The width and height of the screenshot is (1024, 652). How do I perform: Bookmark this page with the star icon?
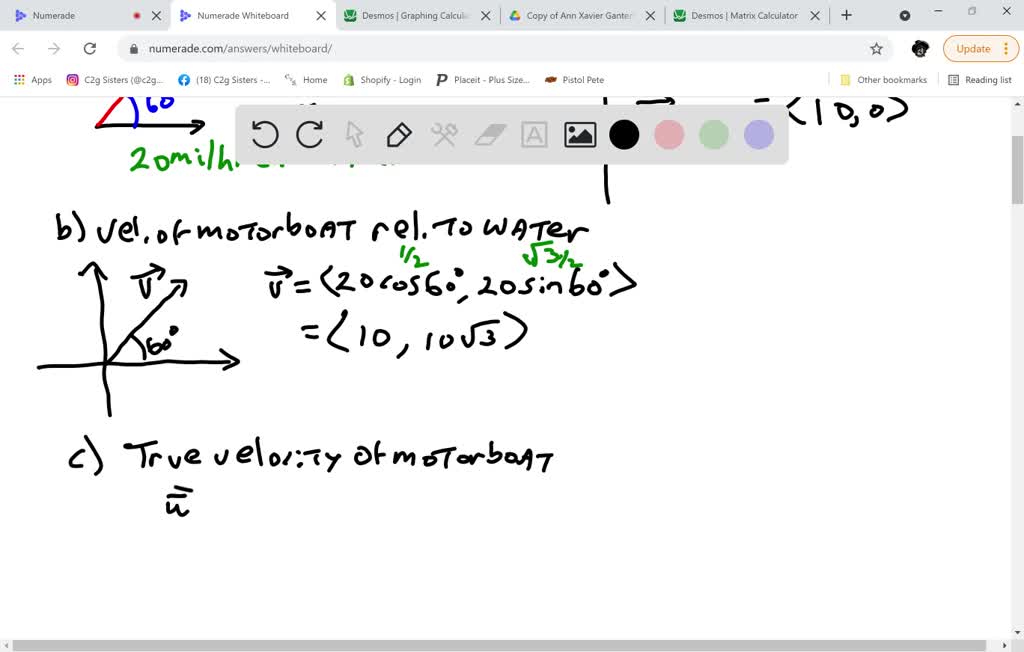tap(876, 49)
